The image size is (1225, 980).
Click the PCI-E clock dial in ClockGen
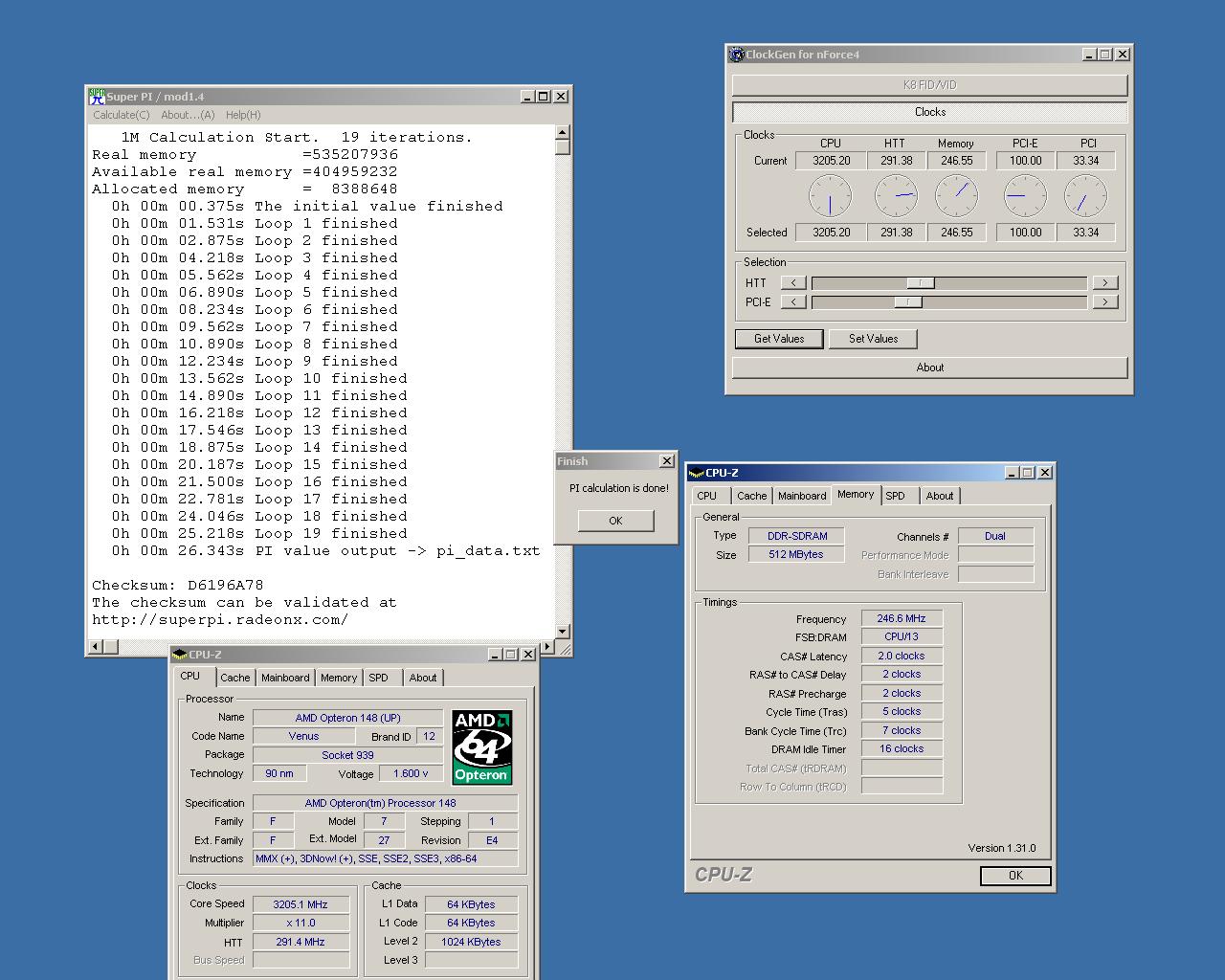1025,196
